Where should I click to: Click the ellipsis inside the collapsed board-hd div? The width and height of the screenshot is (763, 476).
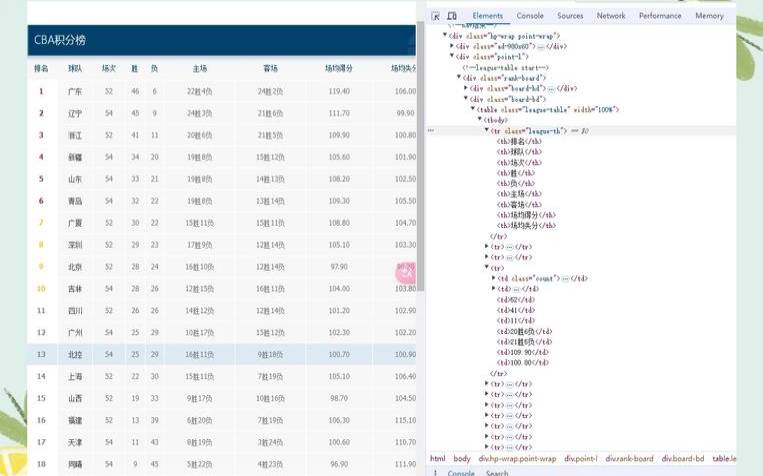pos(549,88)
